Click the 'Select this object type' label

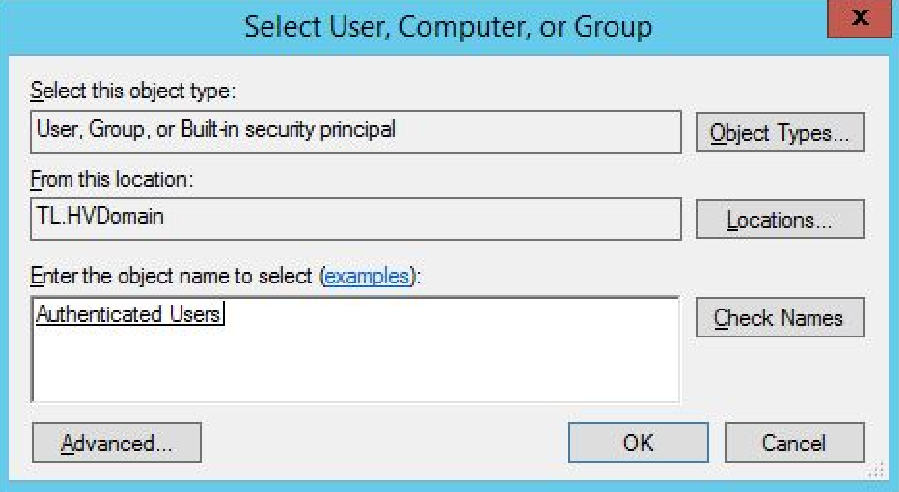[x=131, y=92]
